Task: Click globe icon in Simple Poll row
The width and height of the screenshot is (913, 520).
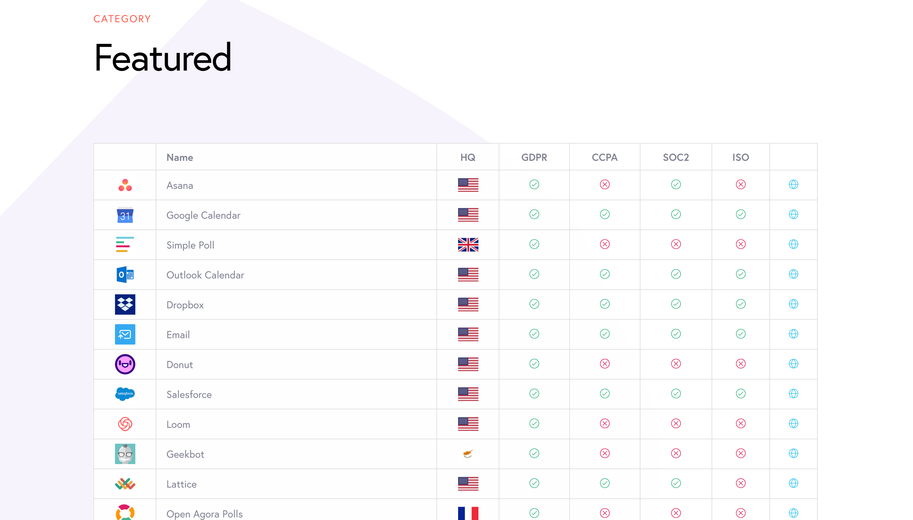Action: [x=793, y=245]
